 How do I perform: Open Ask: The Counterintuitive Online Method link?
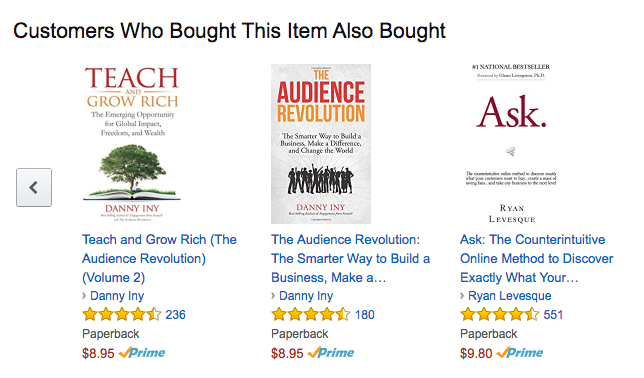pos(536,258)
